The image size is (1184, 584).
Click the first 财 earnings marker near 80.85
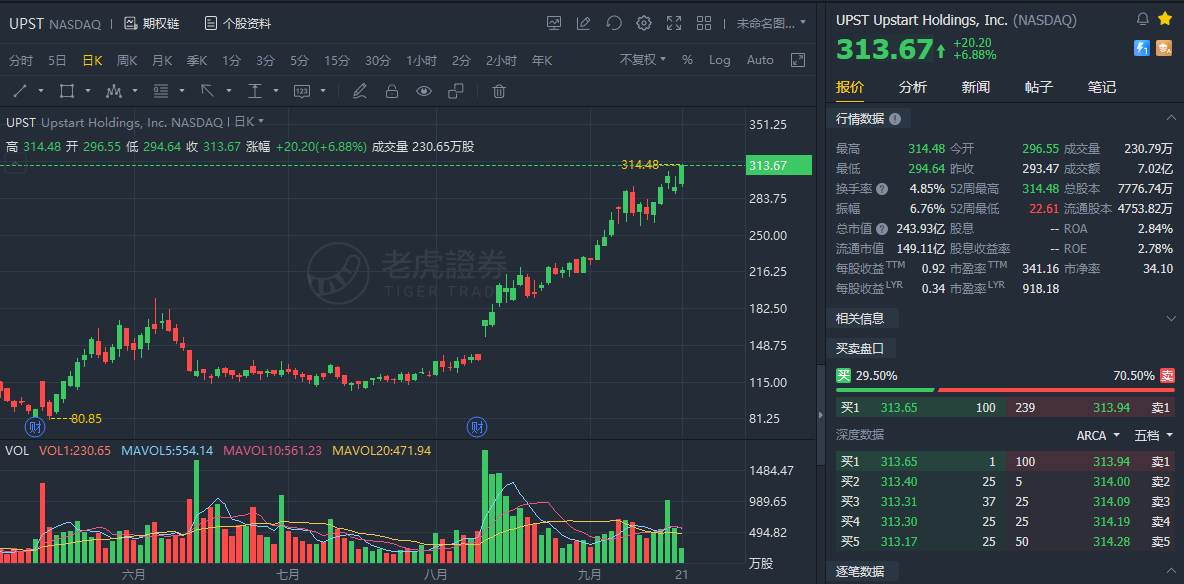point(35,427)
